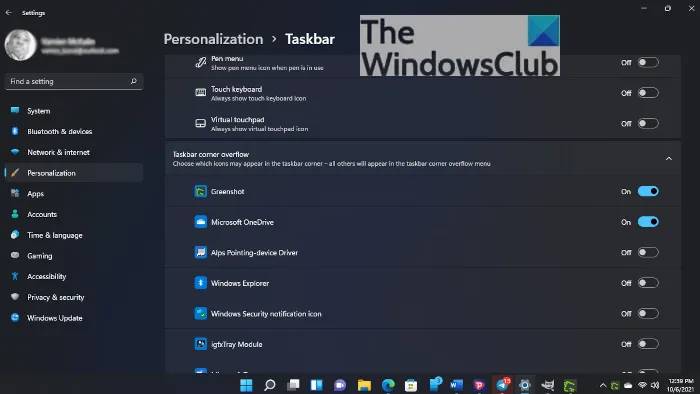
Task: Turn on the Virtual touchpad toggle
Action: [648, 124]
